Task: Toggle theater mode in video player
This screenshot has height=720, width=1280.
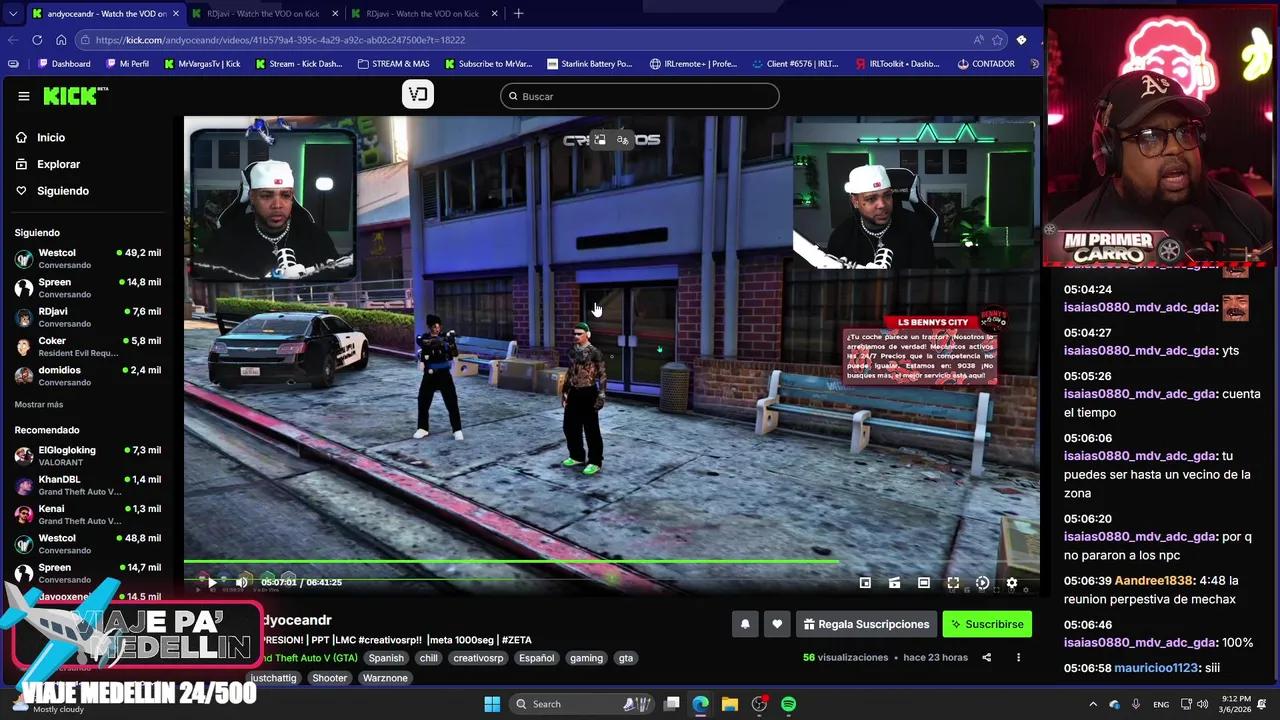Action: click(924, 582)
